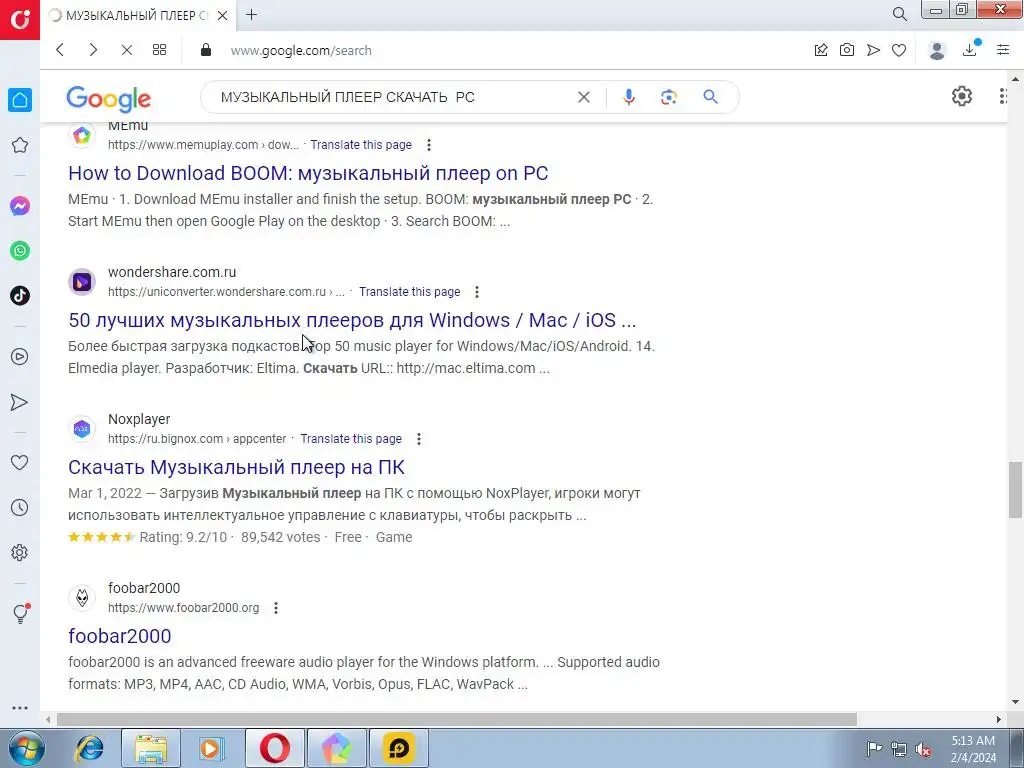Screen dimensions: 1024x768
Task: Open sidebar bookmarks star
Action: click(20, 145)
